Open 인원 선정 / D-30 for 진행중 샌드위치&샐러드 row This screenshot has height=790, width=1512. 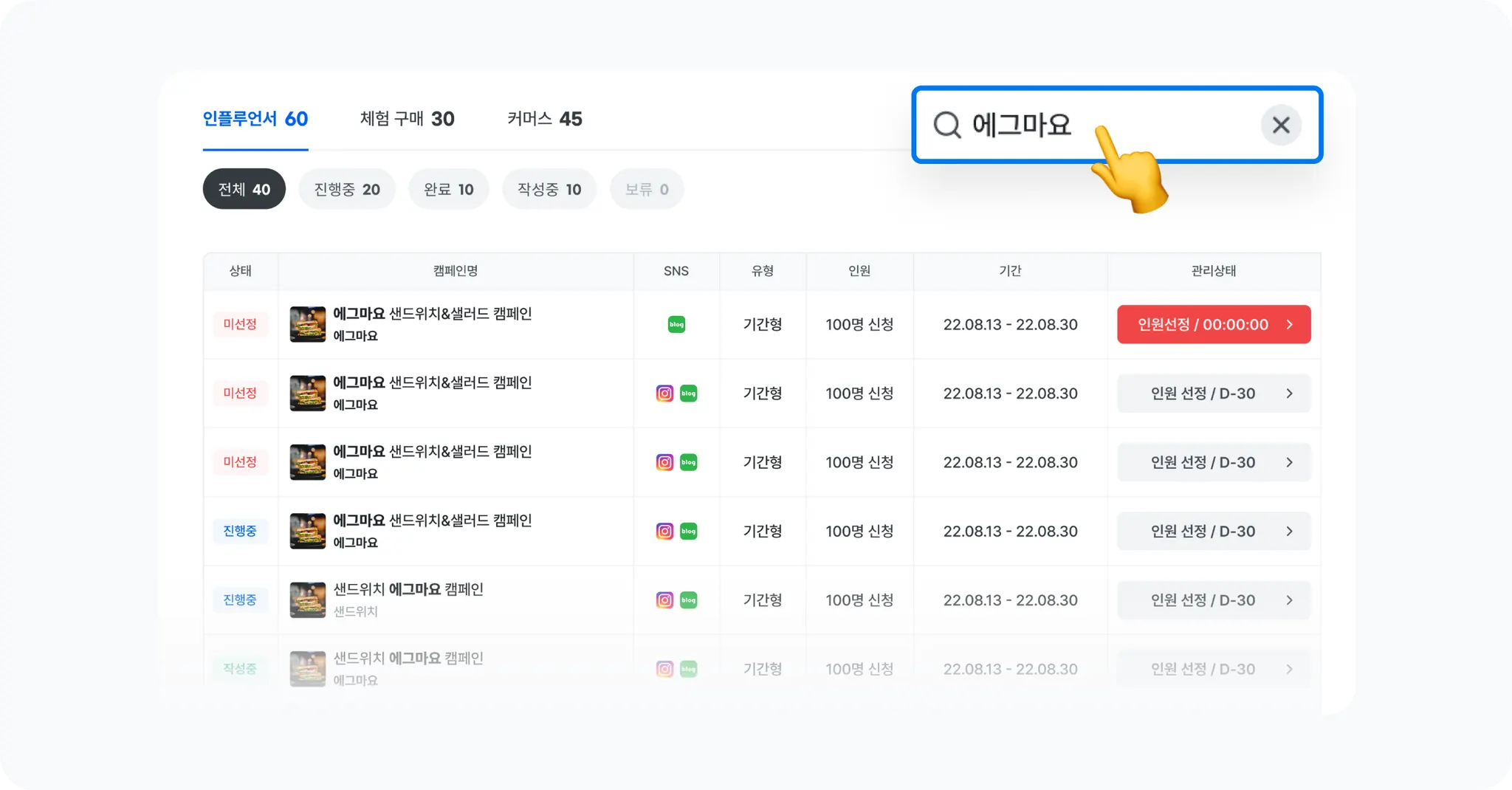pyautogui.click(x=1214, y=531)
